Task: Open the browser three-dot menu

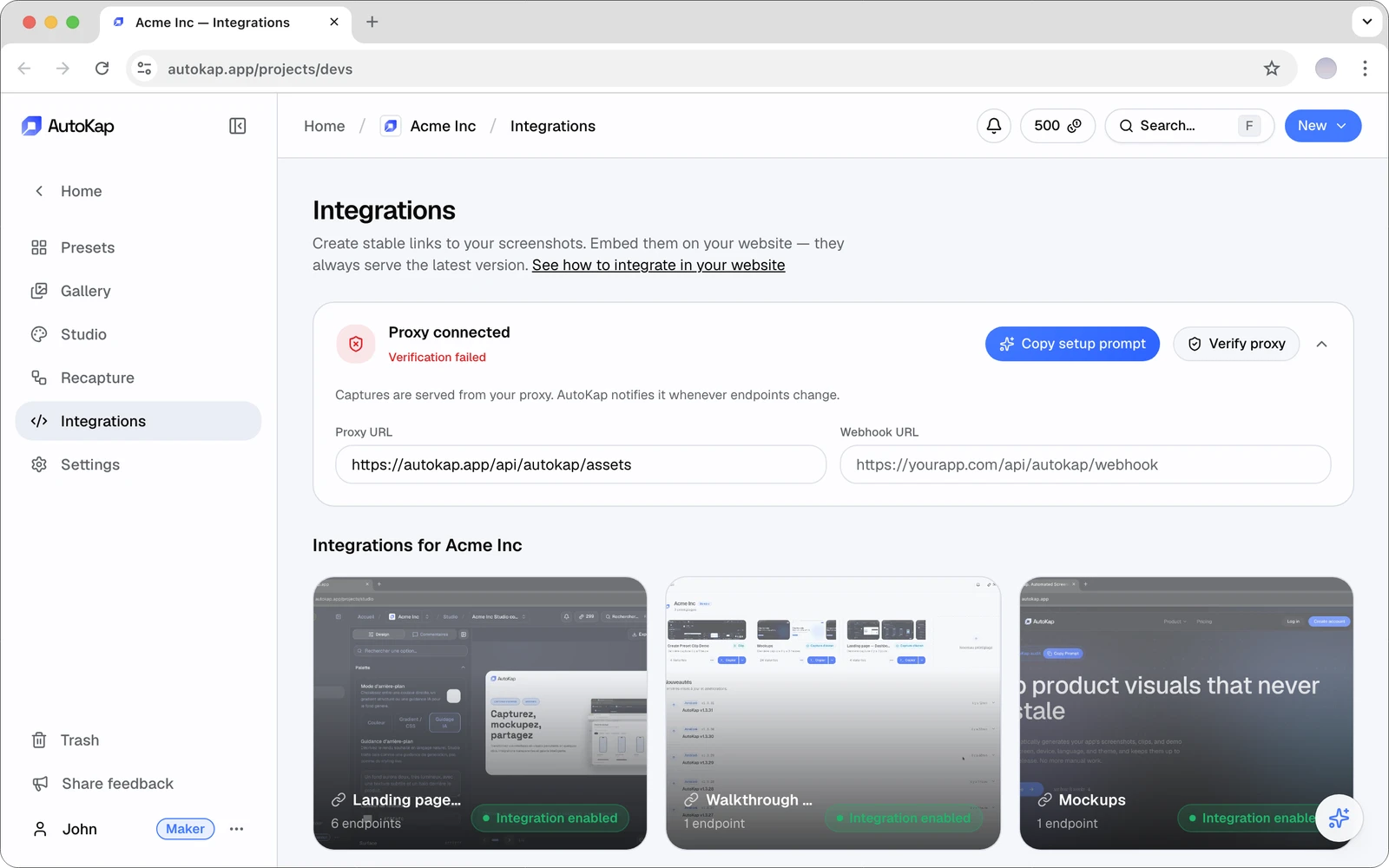Action: 1365,69
